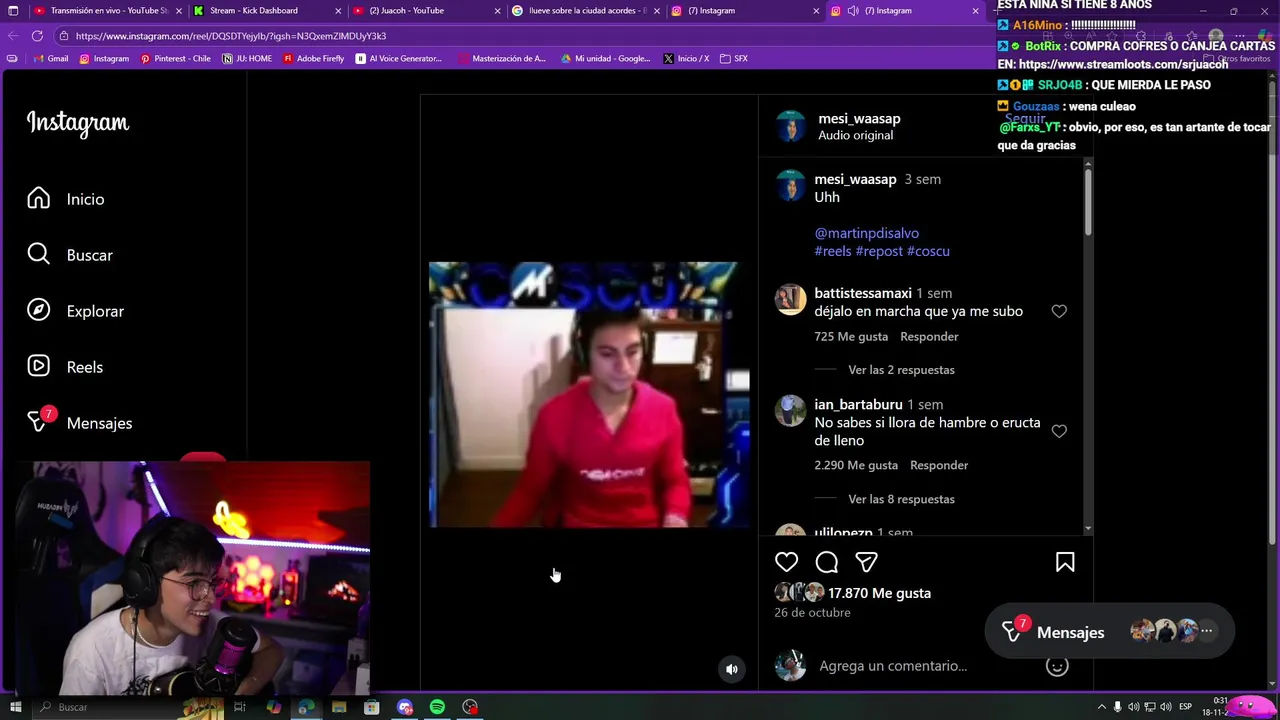This screenshot has height=720, width=1280.
Task: Open Gmail bookmark
Action: [50, 59]
